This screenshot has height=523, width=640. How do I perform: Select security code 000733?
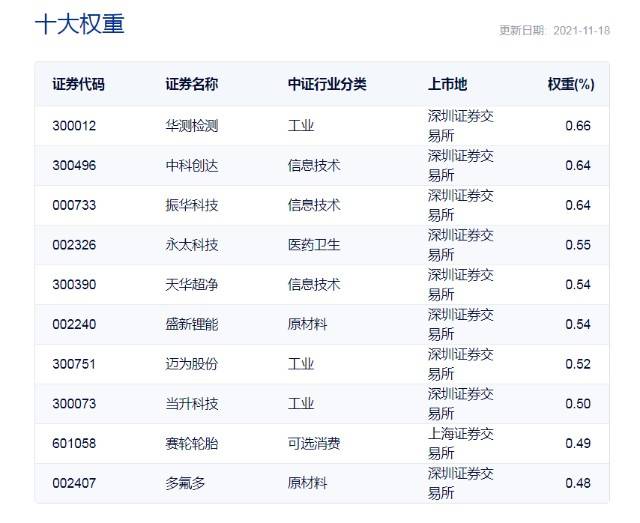tap(74, 205)
